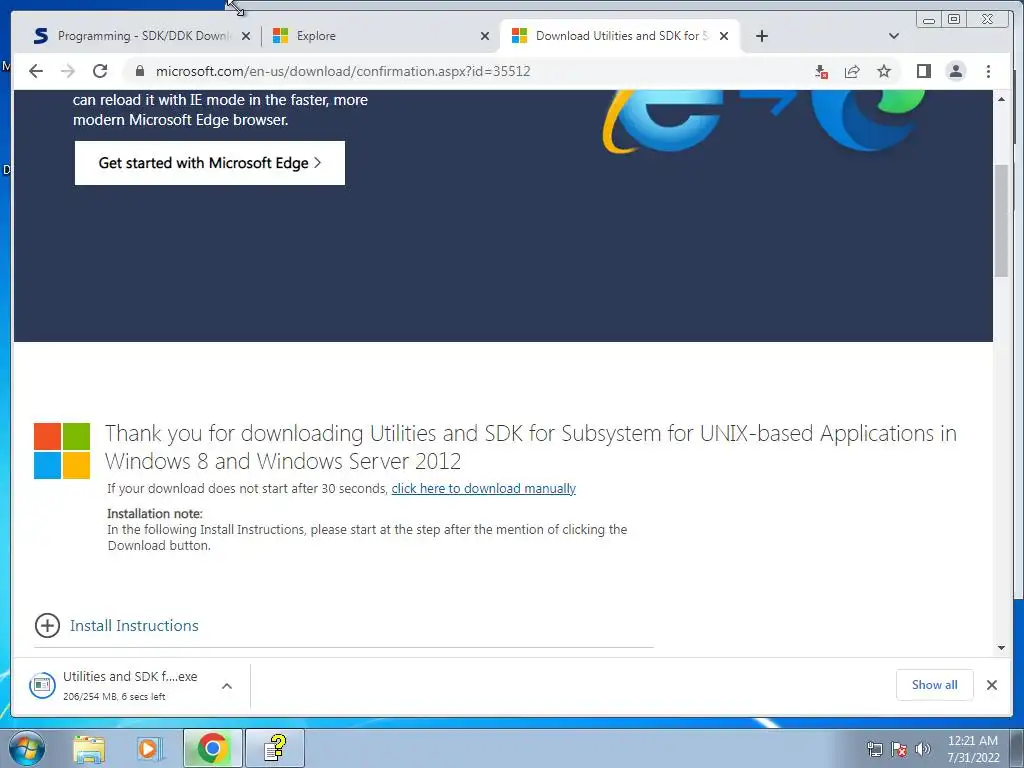Open the blocked download indicator icon
Viewport: 1024px width, 768px height.
tap(821, 71)
